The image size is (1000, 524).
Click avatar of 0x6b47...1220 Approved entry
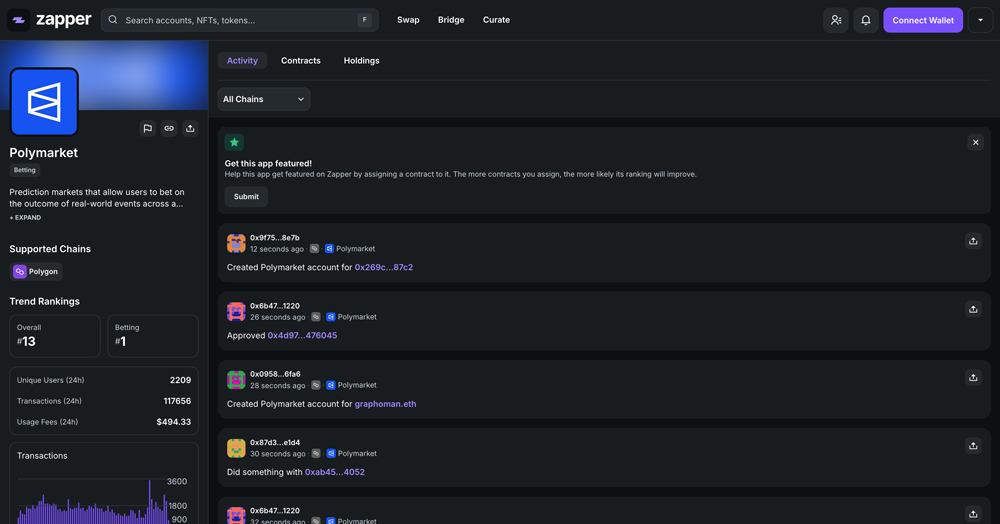(236, 311)
